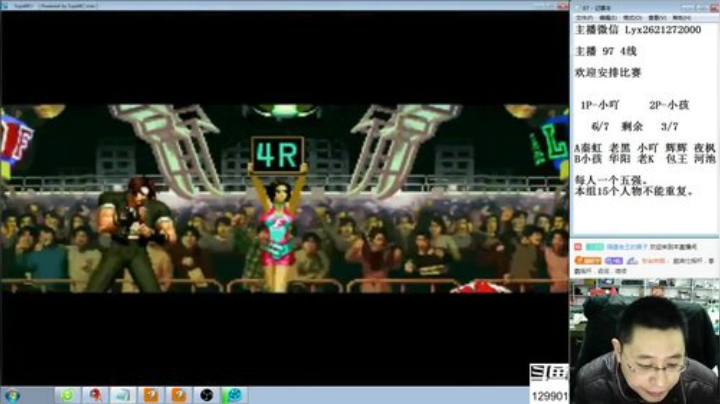The width and height of the screenshot is (720, 404).
Task: Open the 格式 menu in Notepad
Action: pos(632,18)
